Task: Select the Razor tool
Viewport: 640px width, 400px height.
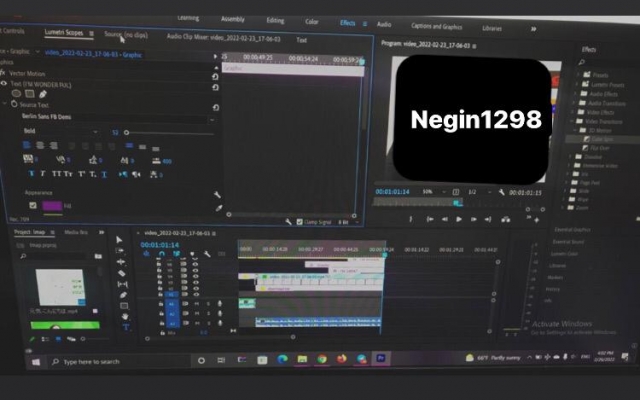Action: [x=122, y=273]
